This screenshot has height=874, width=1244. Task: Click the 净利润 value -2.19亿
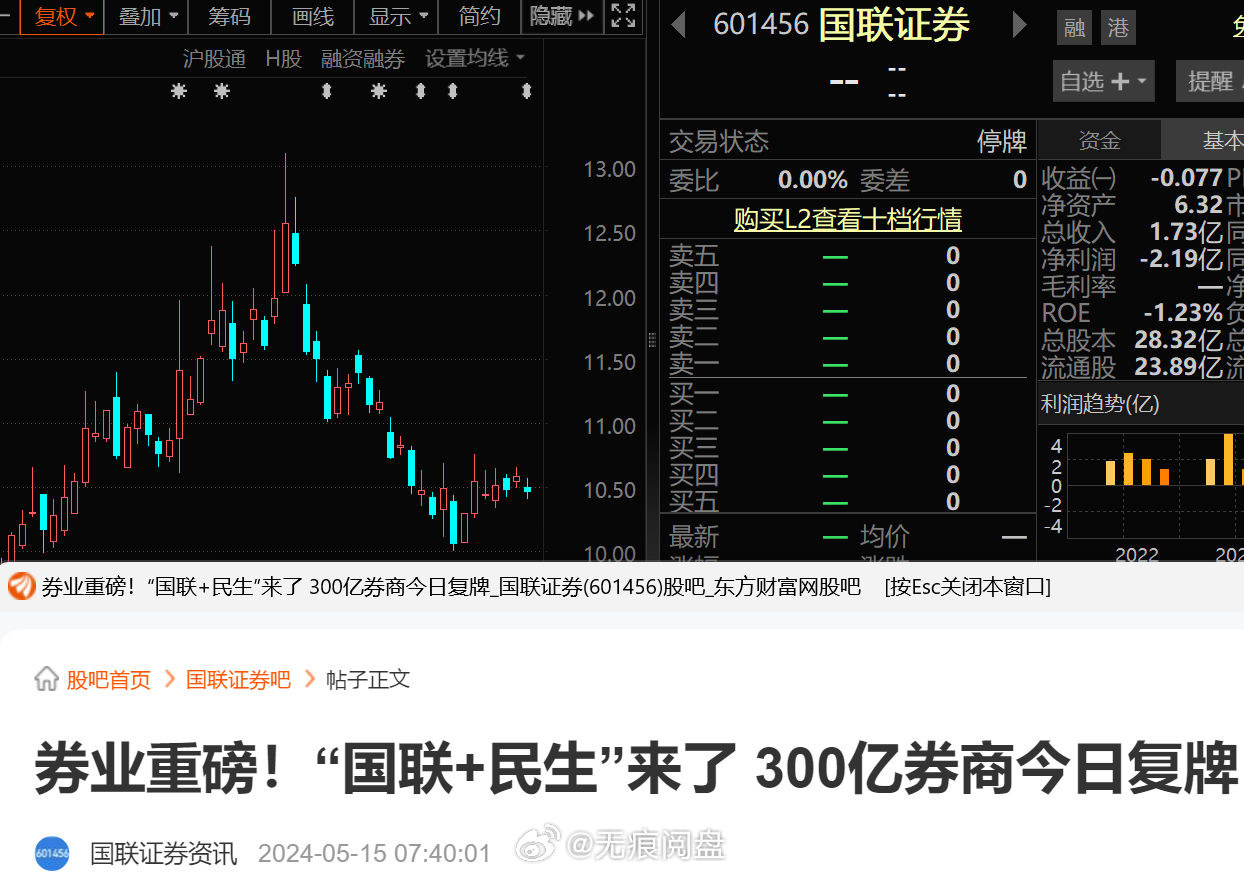1182,259
